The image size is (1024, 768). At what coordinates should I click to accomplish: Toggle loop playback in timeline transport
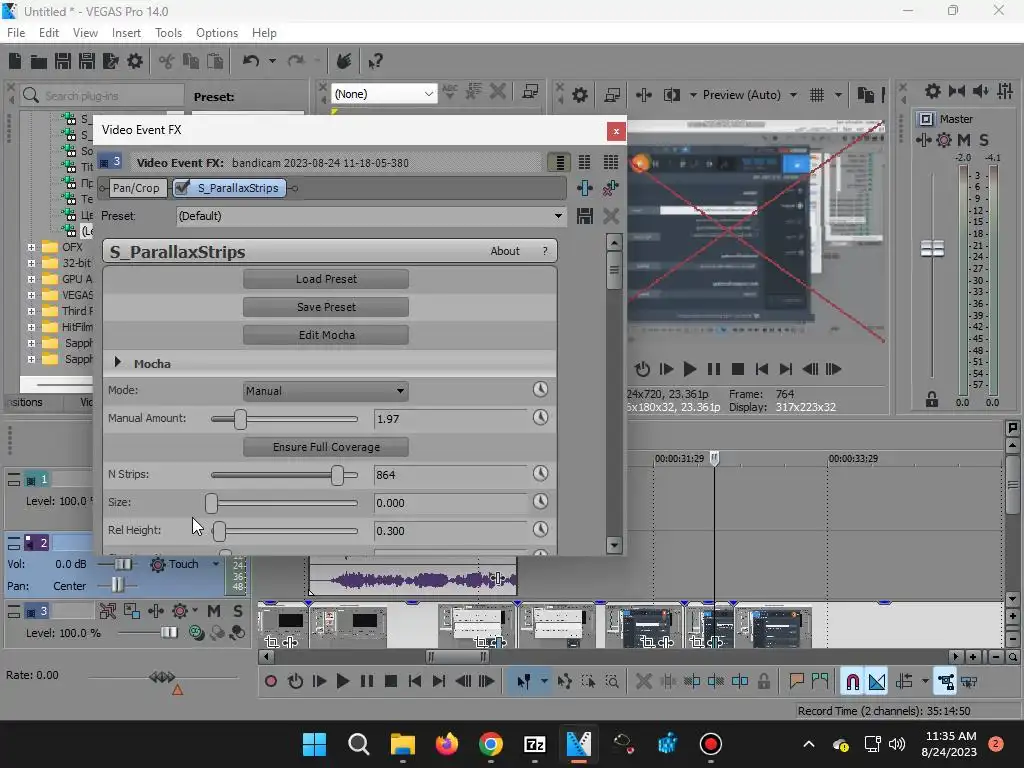click(x=295, y=682)
